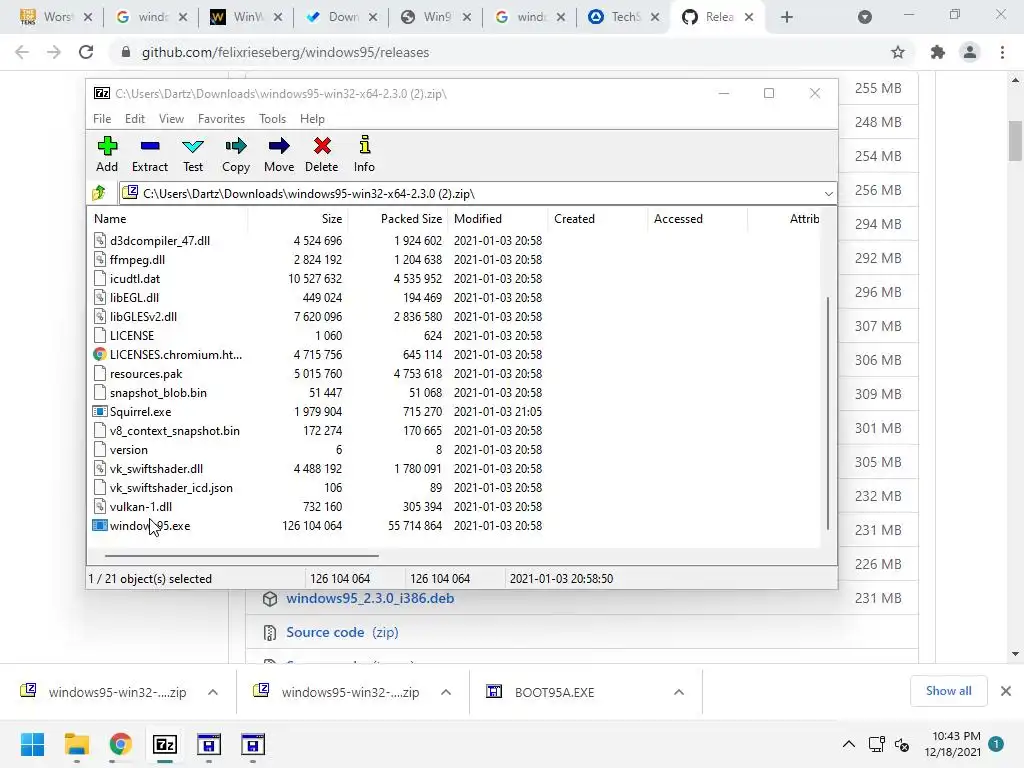
Task: Select the v8_context_snapshot.bin file
Action: (x=174, y=430)
